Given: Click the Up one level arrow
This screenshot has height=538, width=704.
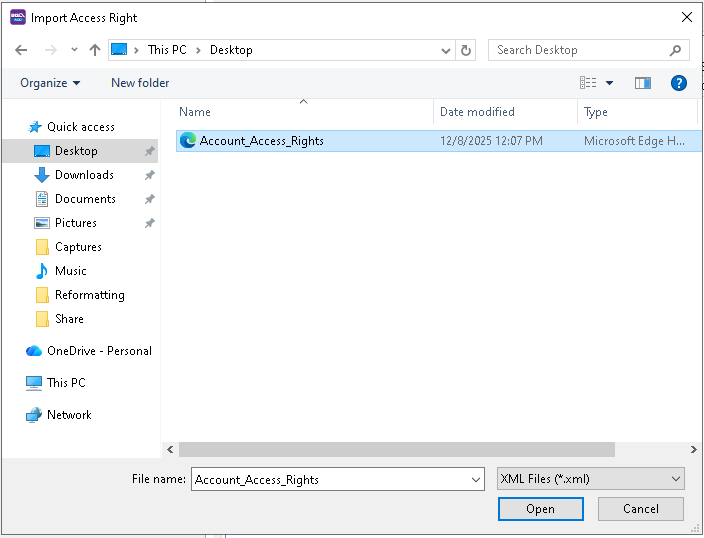Looking at the screenshot, I should point(95,50).
